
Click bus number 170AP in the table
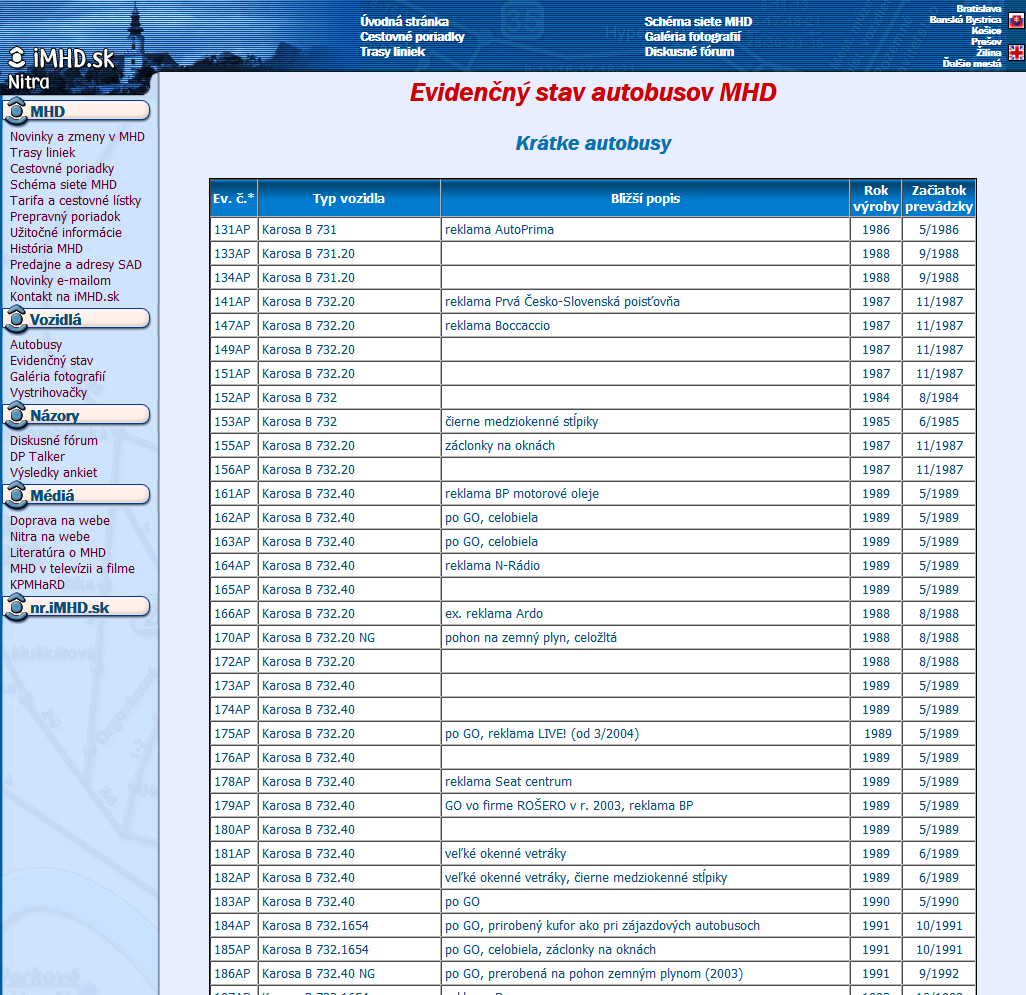tap(231, 638)
